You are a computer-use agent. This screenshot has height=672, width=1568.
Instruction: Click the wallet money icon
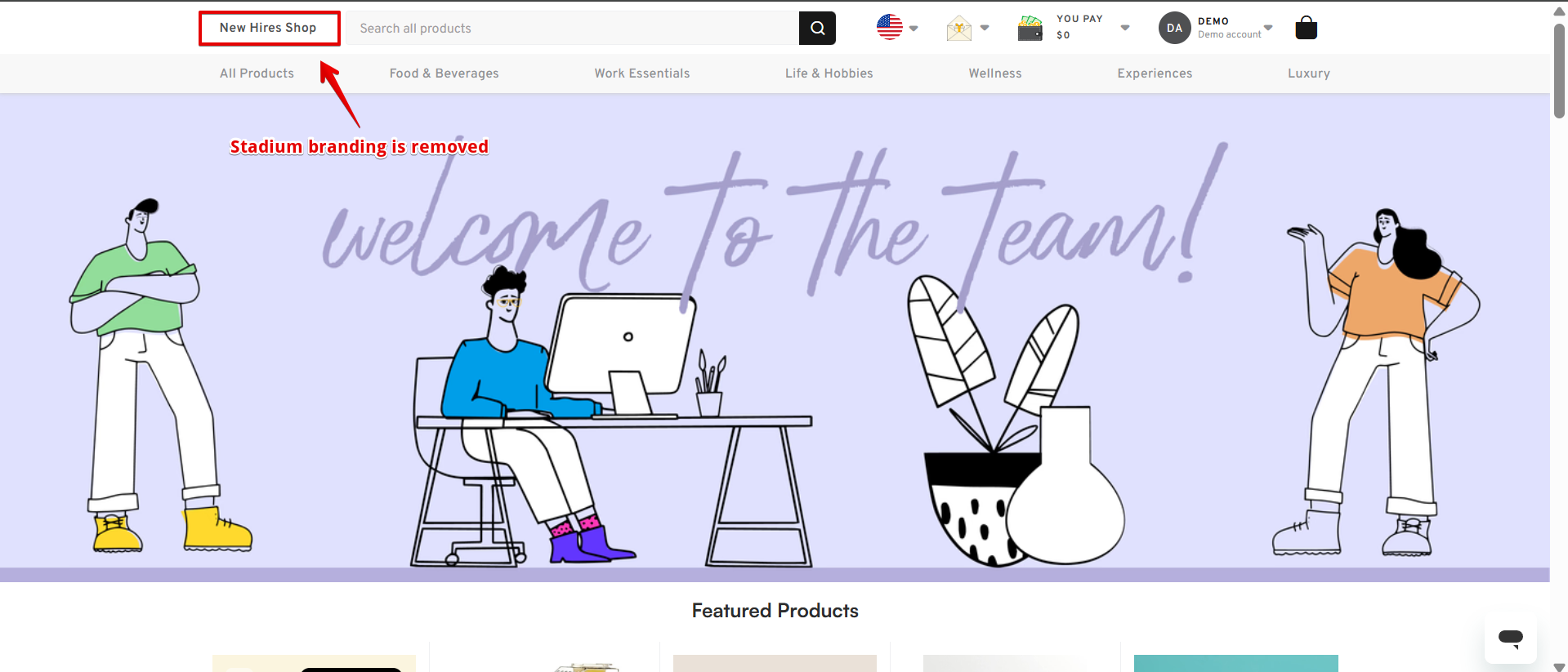(x=1030, y=28)
